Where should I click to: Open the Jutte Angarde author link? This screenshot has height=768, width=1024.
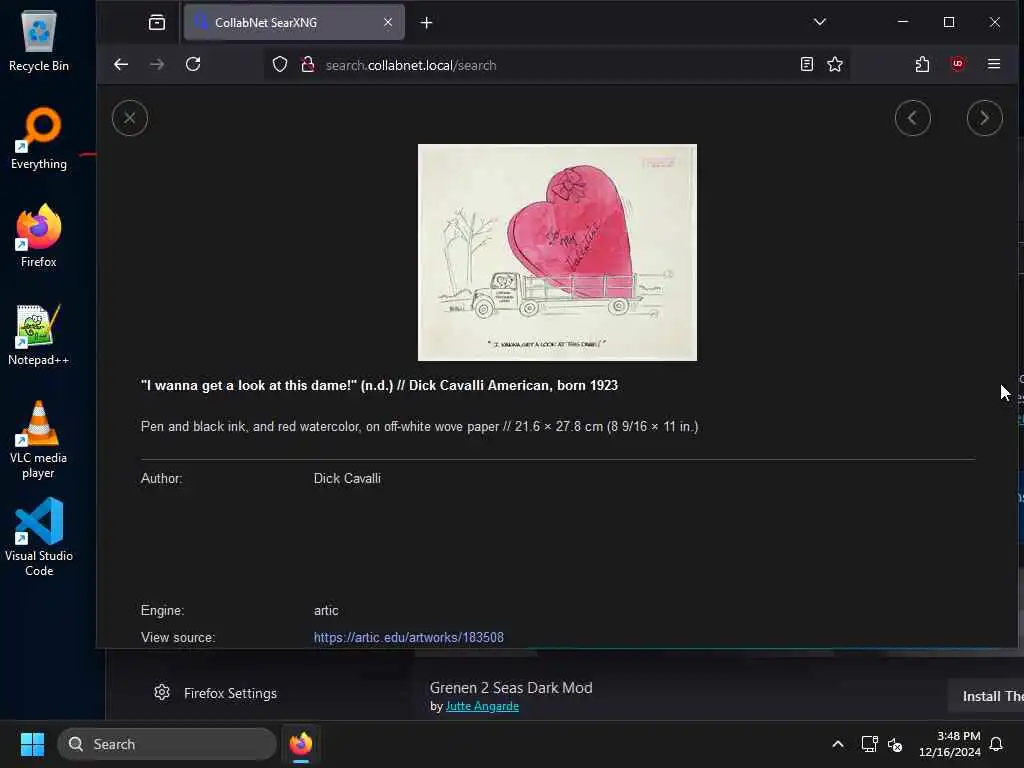pos(482,706)
